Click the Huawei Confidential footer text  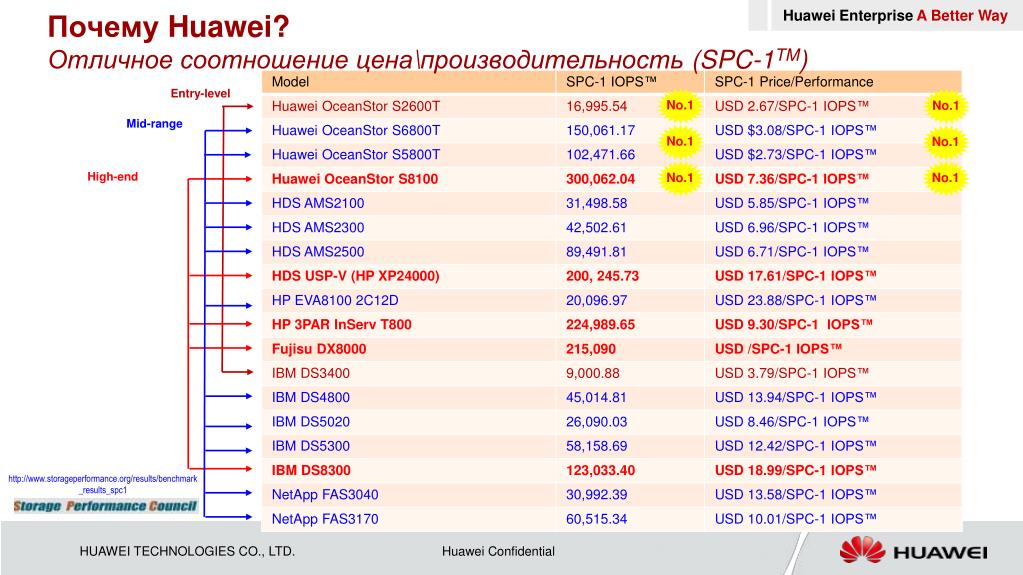tap(498, 552)
